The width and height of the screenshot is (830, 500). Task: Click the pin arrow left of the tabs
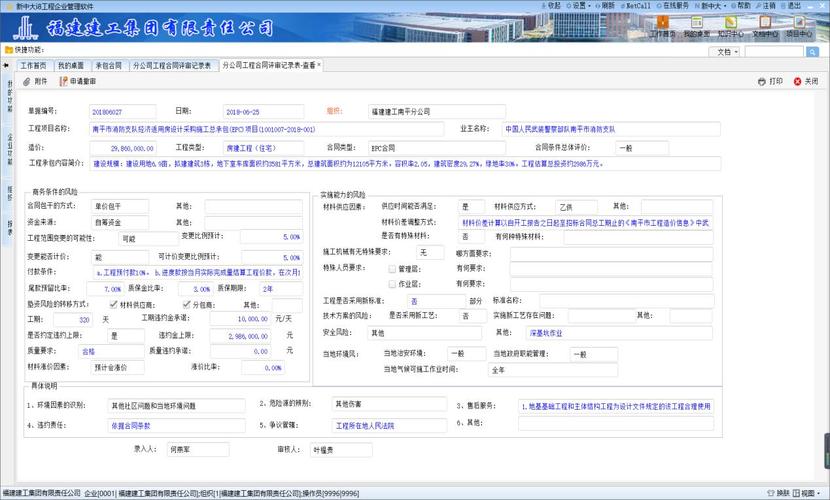6,66
